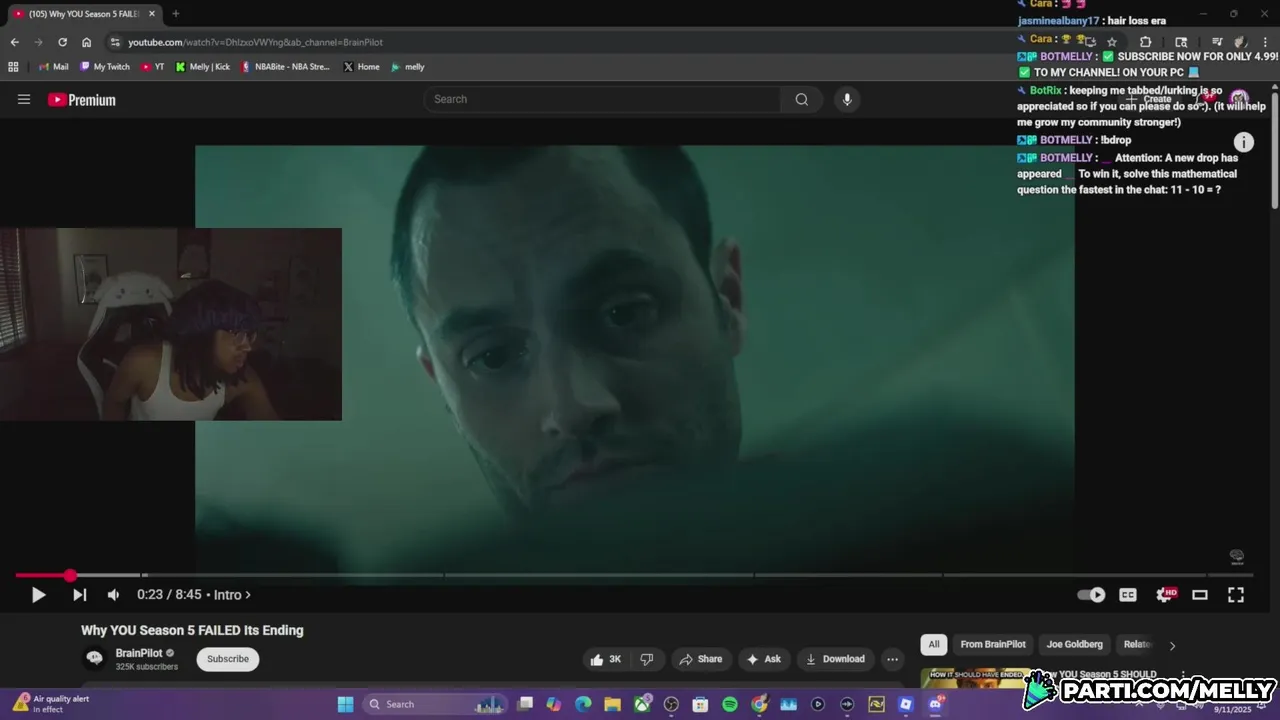
Task: Open Microsoft Edge from taskbar
Action: pos(583,704)
